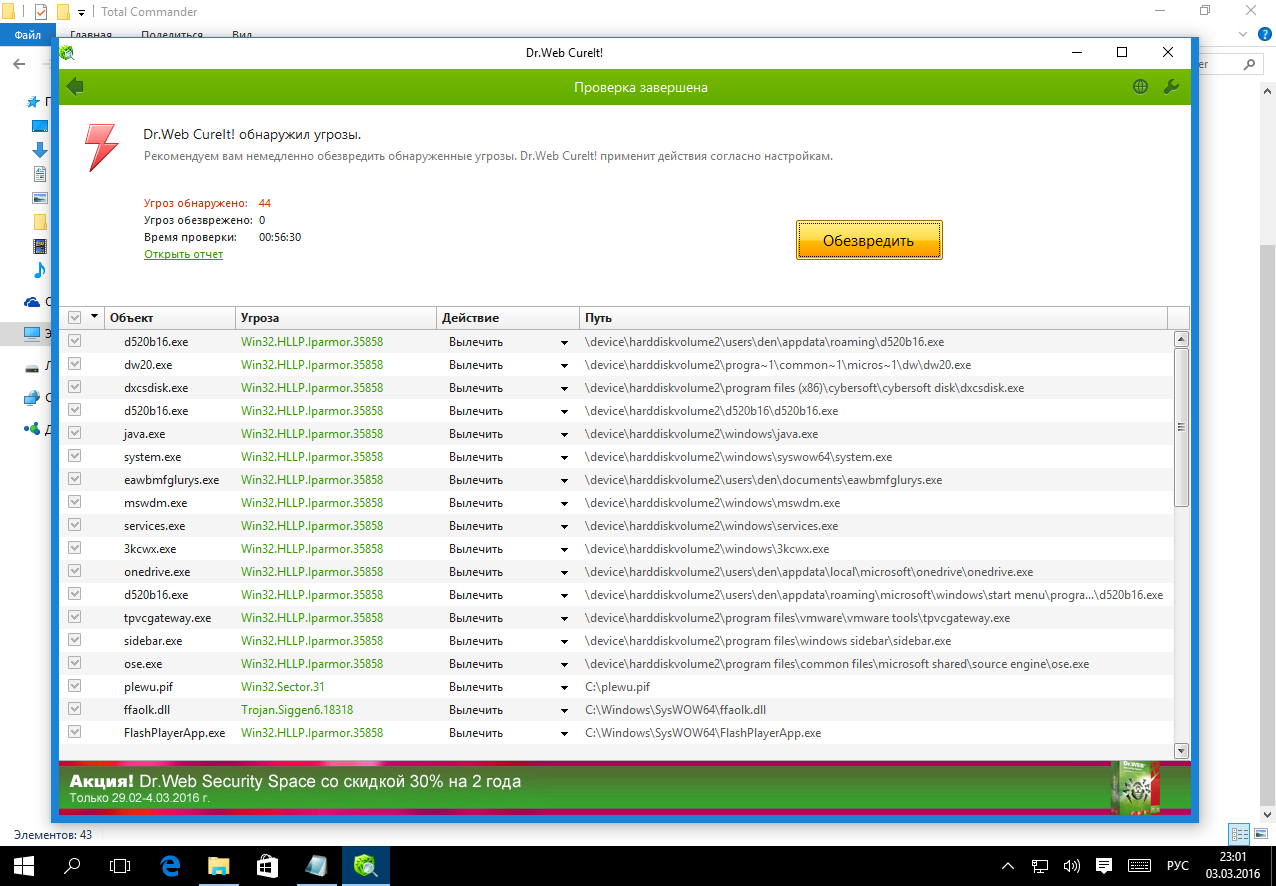Open the Открыть отчет link
This screenshot has width=1276, height=886.
(183, 254)
